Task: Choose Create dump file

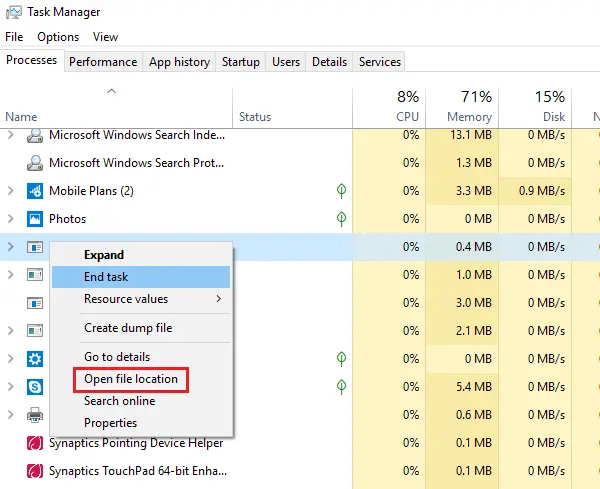Action: point(141,328)
